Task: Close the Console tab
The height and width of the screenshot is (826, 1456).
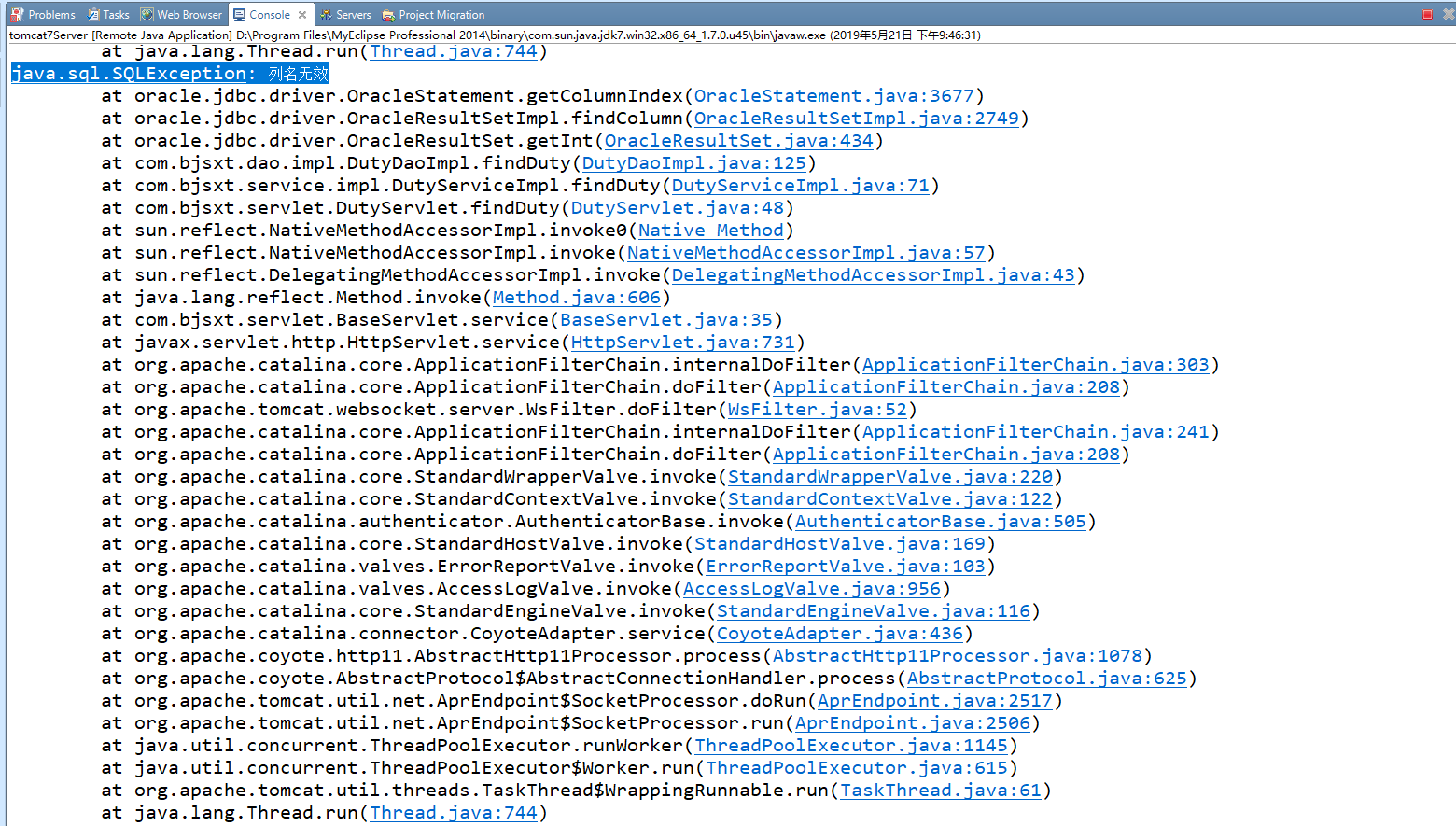Action: click(x=301, y=14)
